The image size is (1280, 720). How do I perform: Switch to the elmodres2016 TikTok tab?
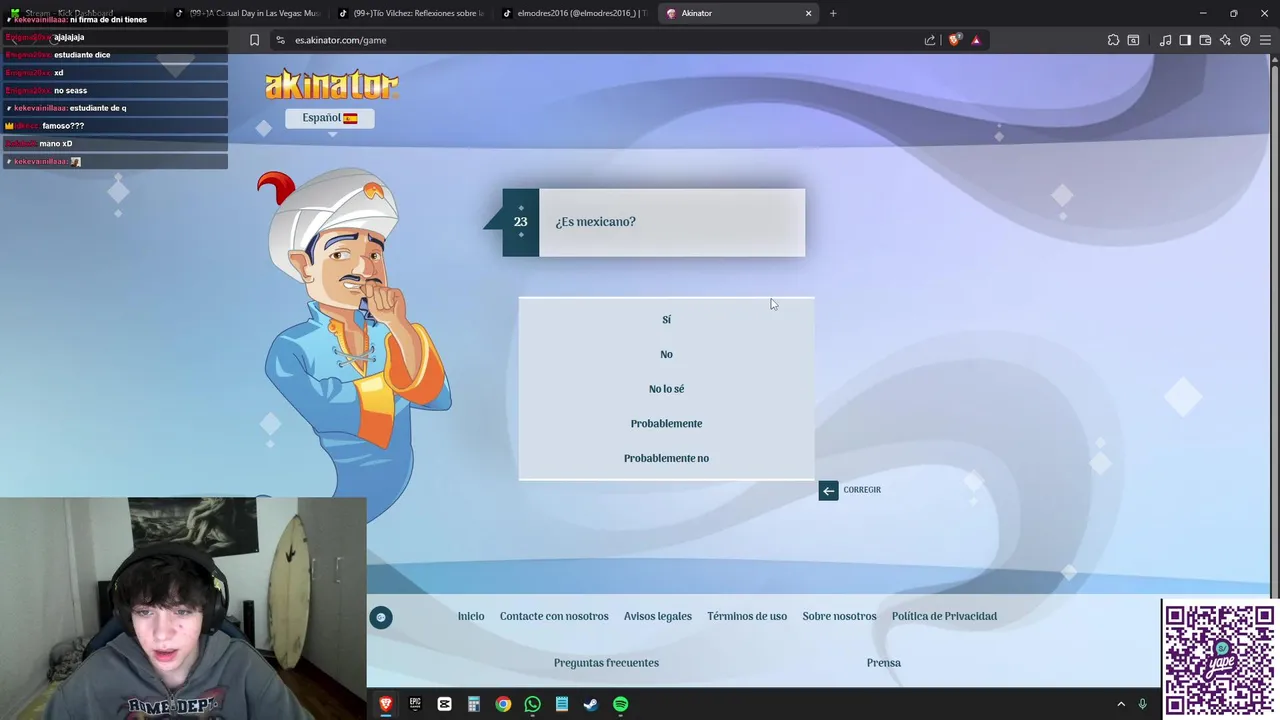click(x=575, y=13)
